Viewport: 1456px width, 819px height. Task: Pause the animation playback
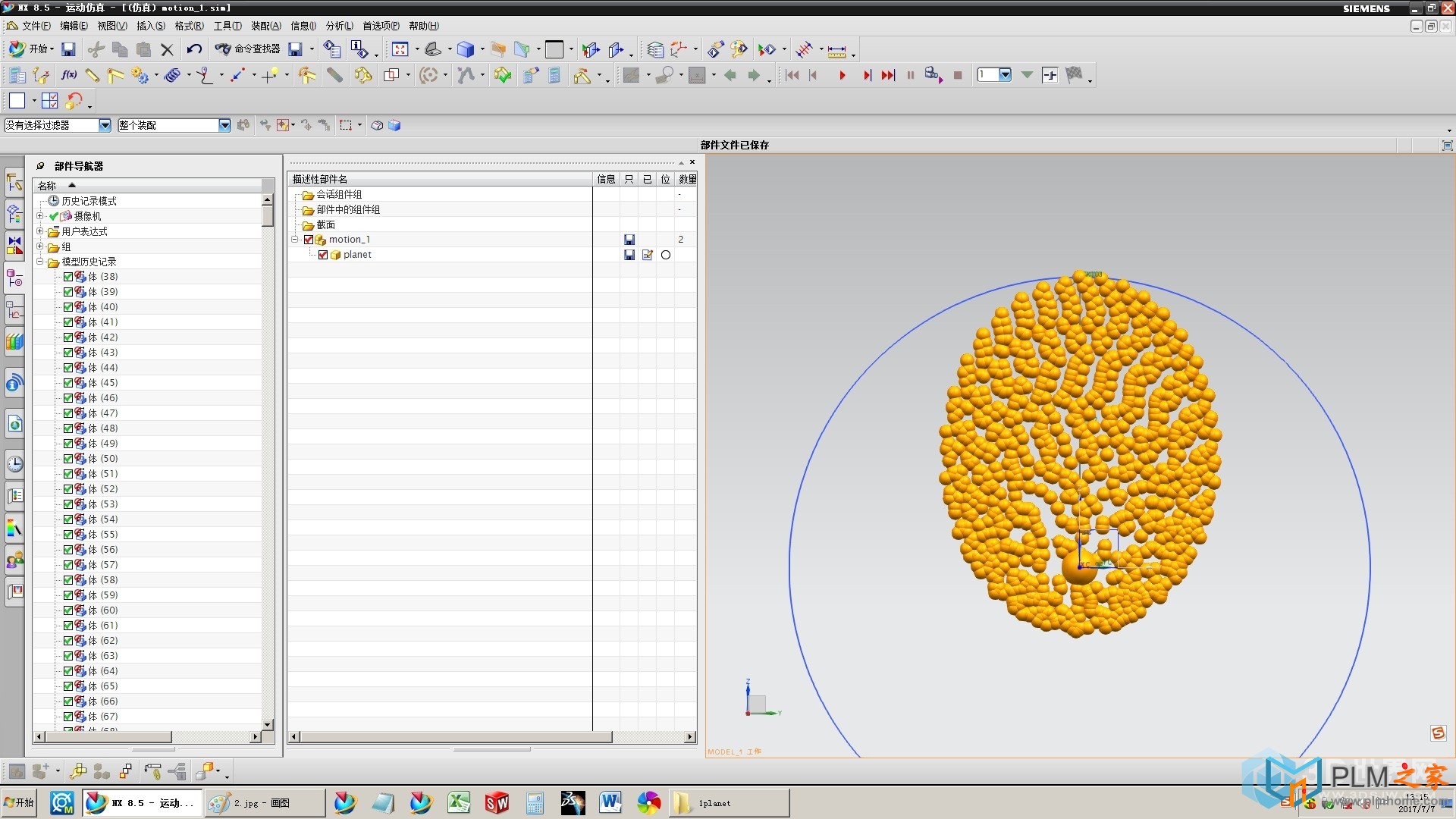pos(910,75)
